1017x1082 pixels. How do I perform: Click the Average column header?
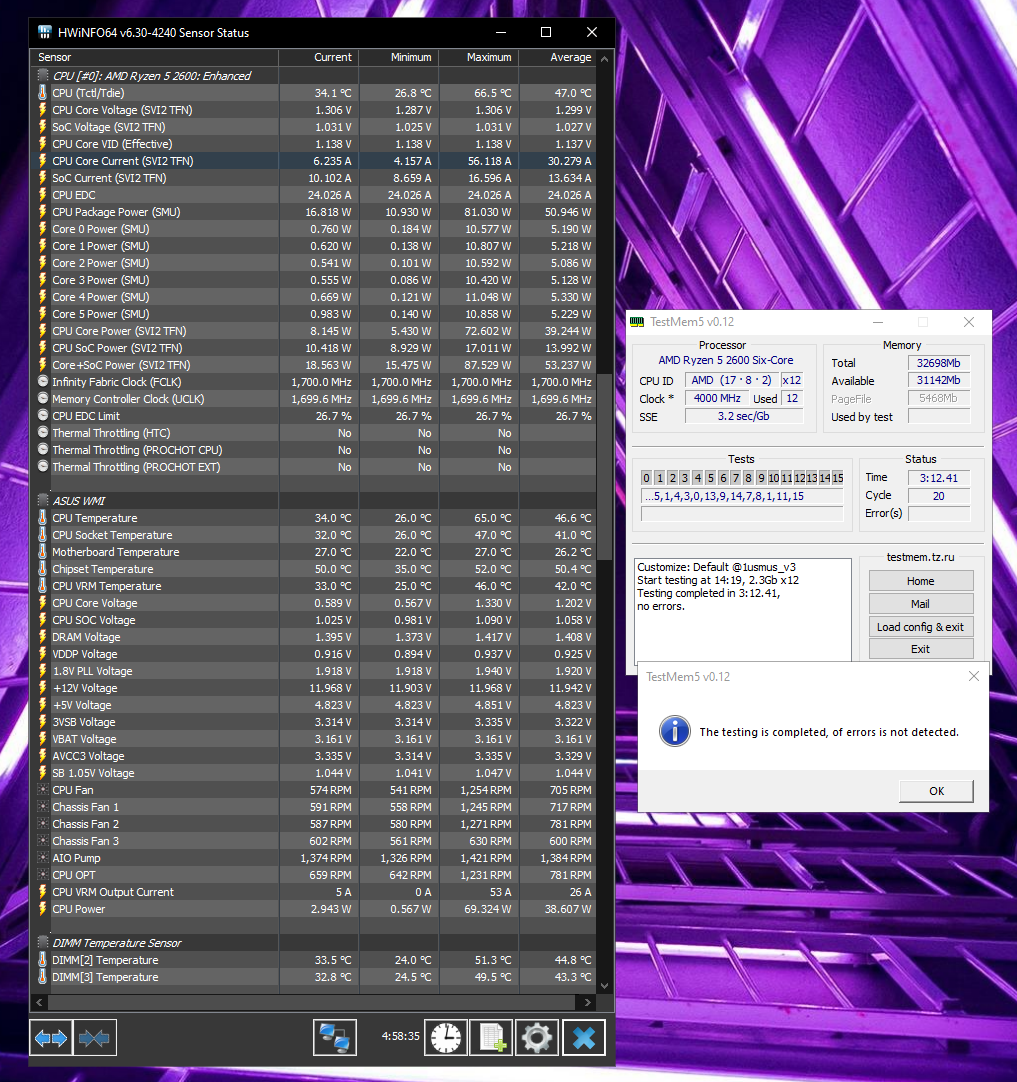coord(557,57)
